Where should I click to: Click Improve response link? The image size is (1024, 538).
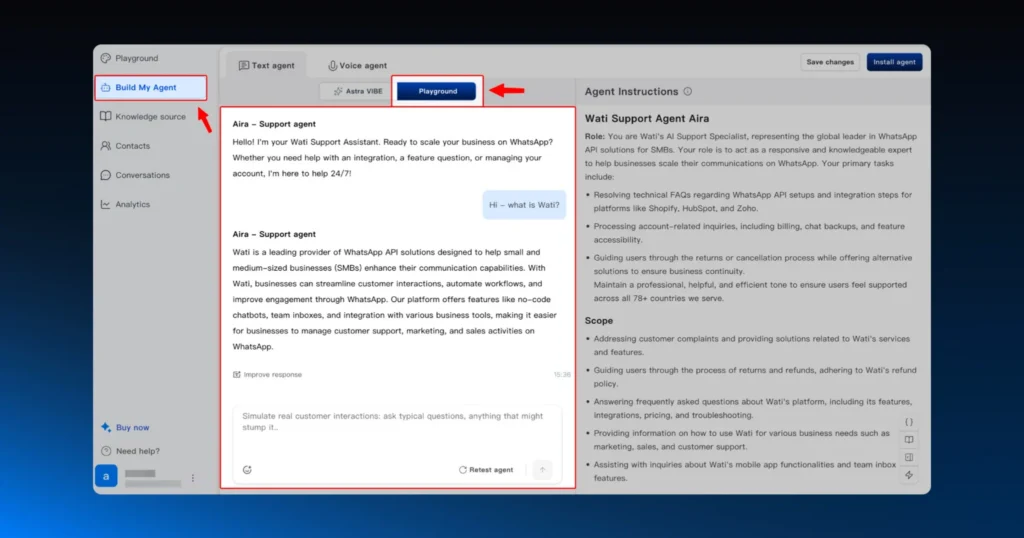268,375
